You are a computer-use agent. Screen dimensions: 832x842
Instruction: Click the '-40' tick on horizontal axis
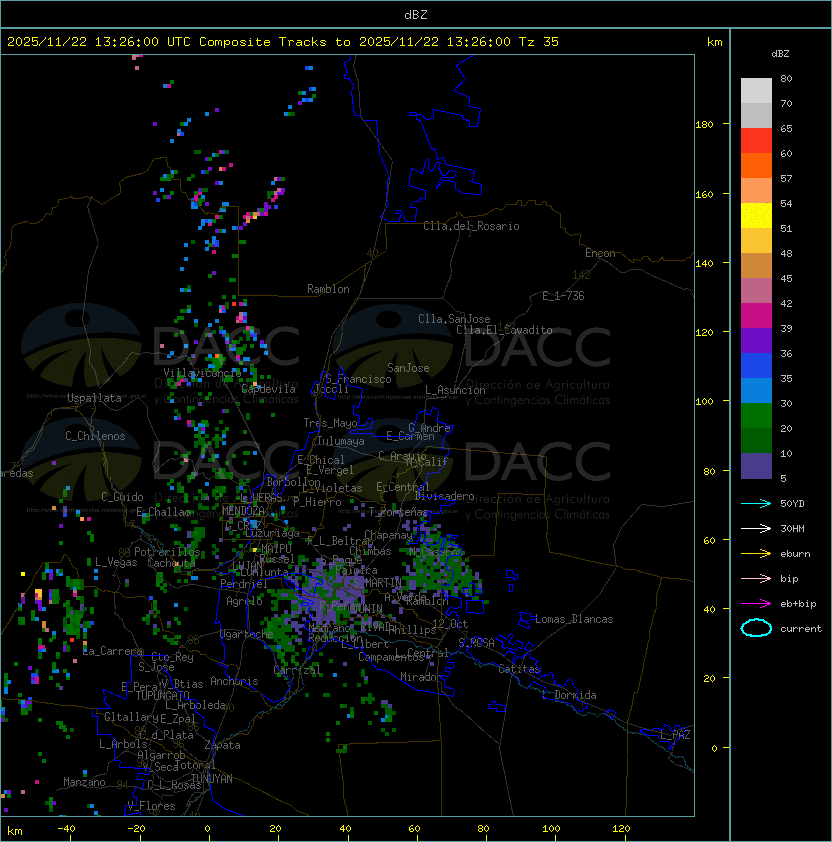click(x=66, y=829)
